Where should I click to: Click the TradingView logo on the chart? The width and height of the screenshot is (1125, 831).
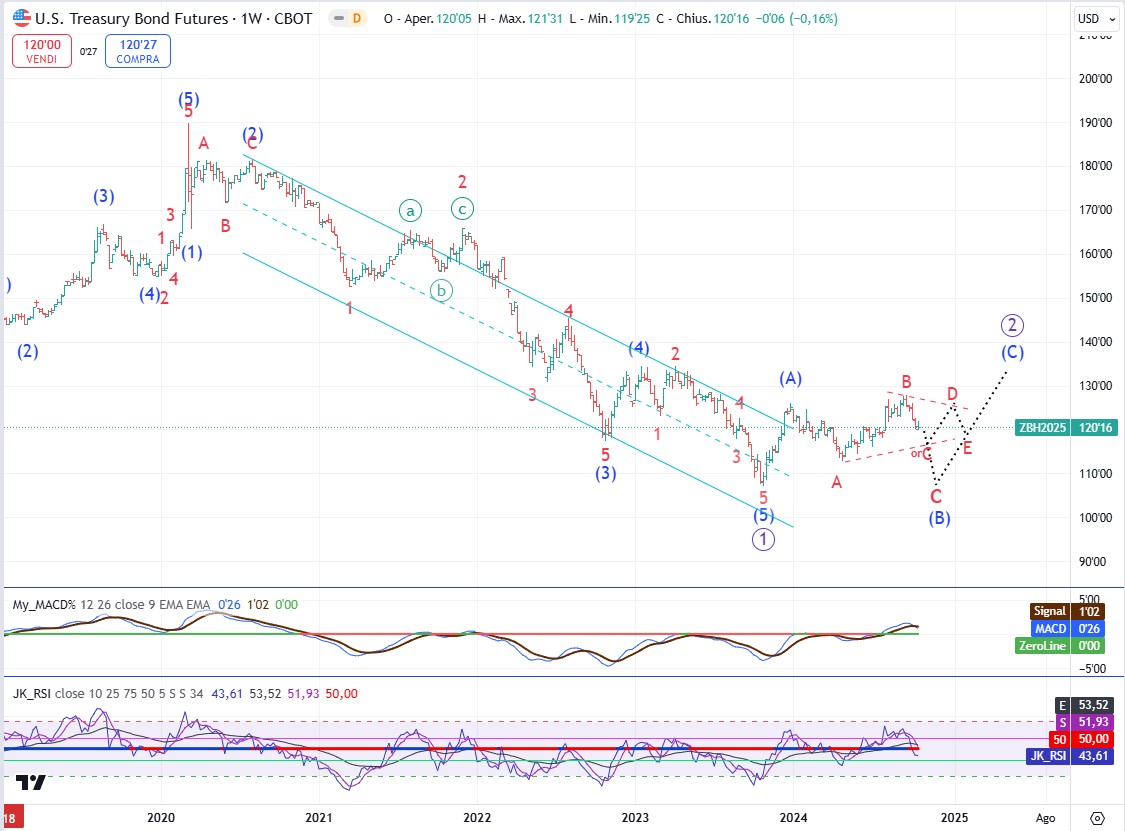point(31,782)
